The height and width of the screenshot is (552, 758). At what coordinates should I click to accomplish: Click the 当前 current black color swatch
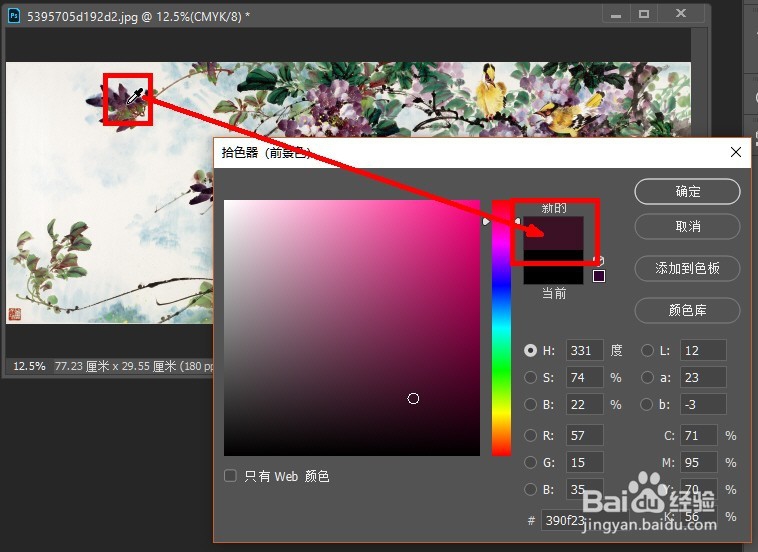click(554, 267)
